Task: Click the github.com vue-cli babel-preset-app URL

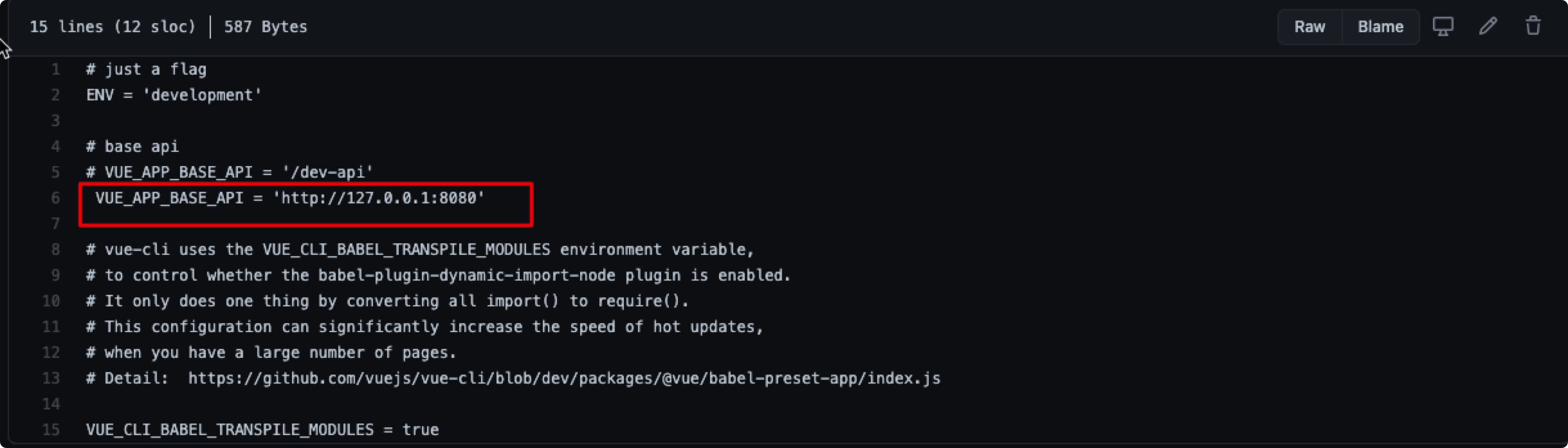Action: 564,378
